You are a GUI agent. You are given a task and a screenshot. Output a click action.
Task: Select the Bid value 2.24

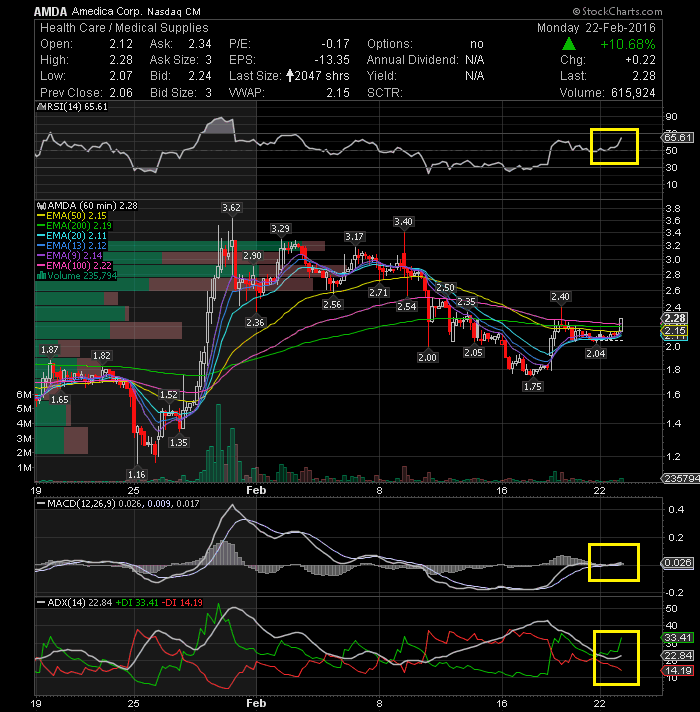point(200,76)
